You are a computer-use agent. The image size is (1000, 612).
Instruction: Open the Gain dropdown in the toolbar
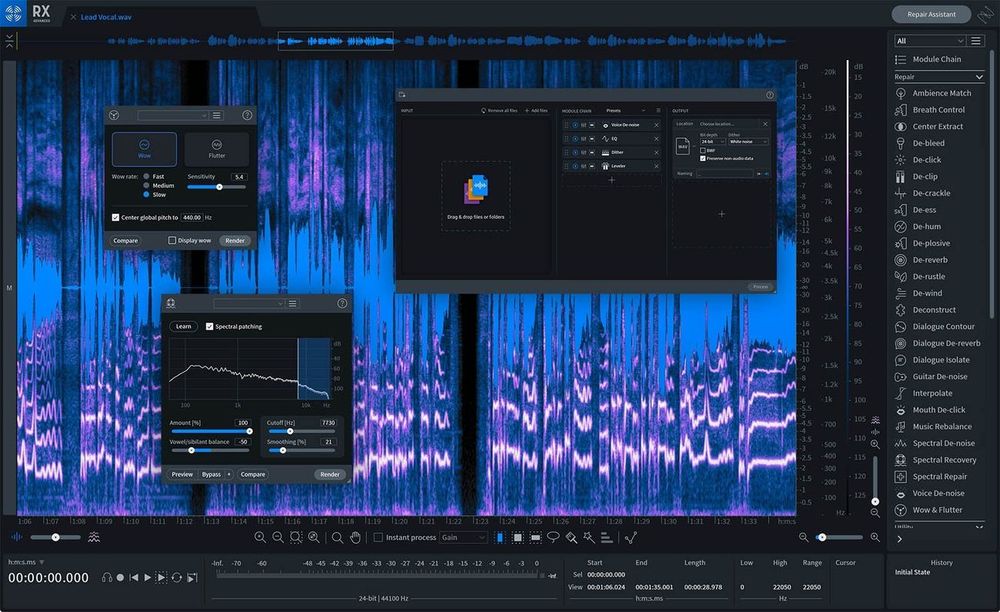coord(463,537)
